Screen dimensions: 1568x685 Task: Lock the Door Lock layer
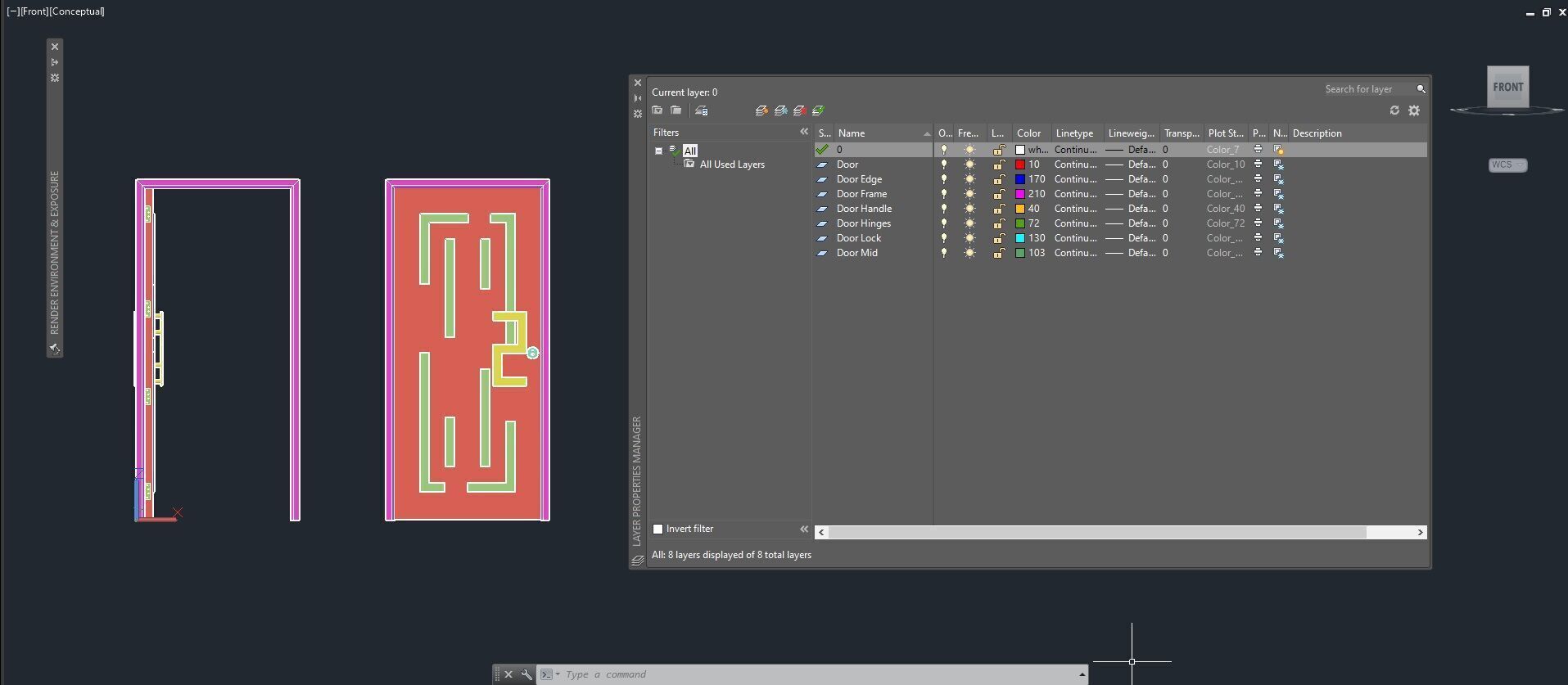tap(999, 238)
